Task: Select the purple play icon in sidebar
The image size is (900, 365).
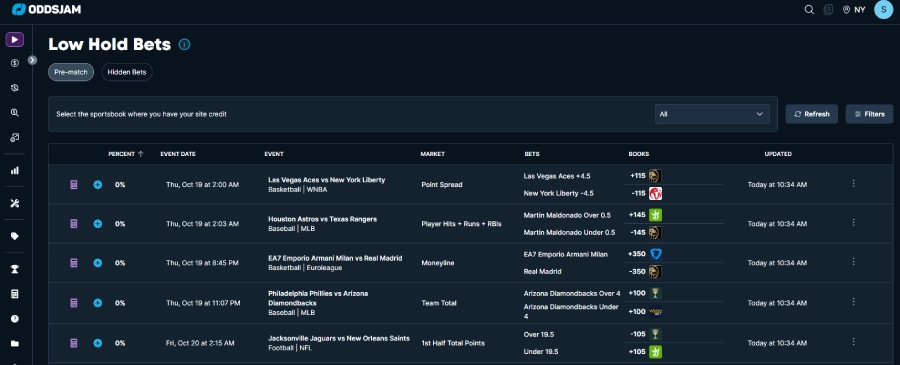Action: tap(15, 40)
